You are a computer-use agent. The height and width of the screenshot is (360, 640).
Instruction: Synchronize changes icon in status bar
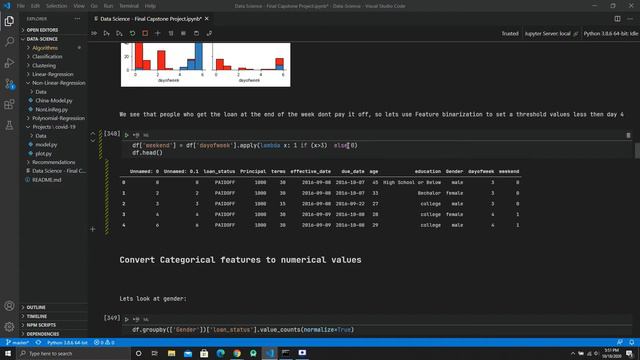point(38,342)
